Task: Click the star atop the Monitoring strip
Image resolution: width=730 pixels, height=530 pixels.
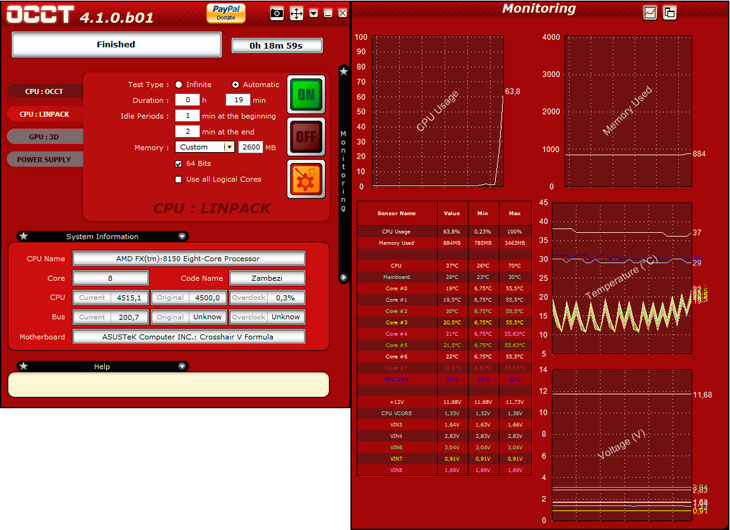Action: (x=344, y=71)
